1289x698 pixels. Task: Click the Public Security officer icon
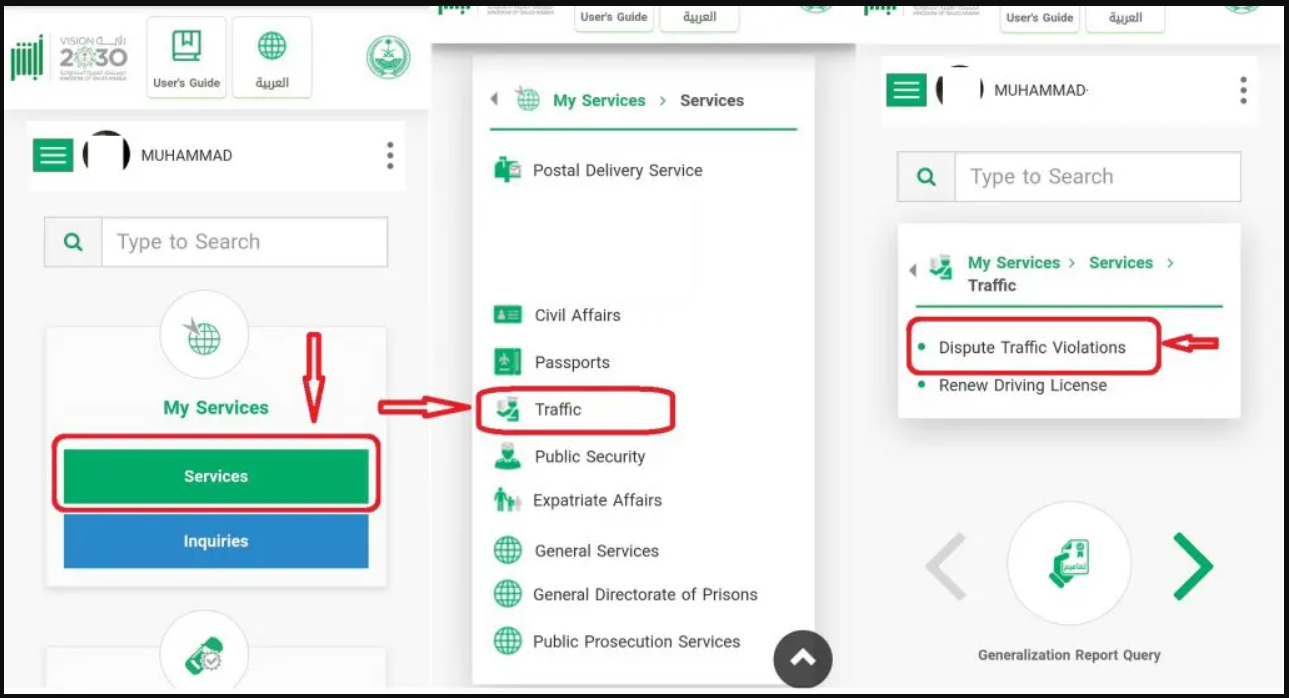coord(508,456)
